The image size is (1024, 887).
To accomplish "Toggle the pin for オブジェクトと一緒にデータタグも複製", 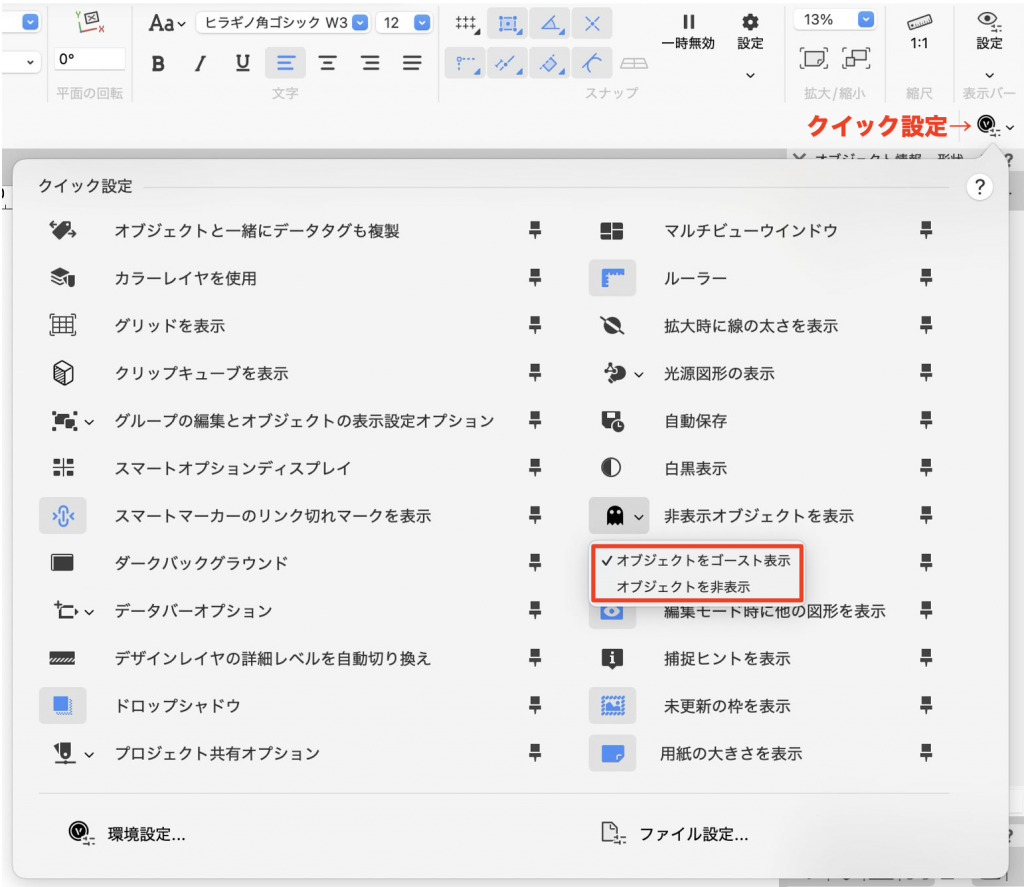I will point(535,230).
